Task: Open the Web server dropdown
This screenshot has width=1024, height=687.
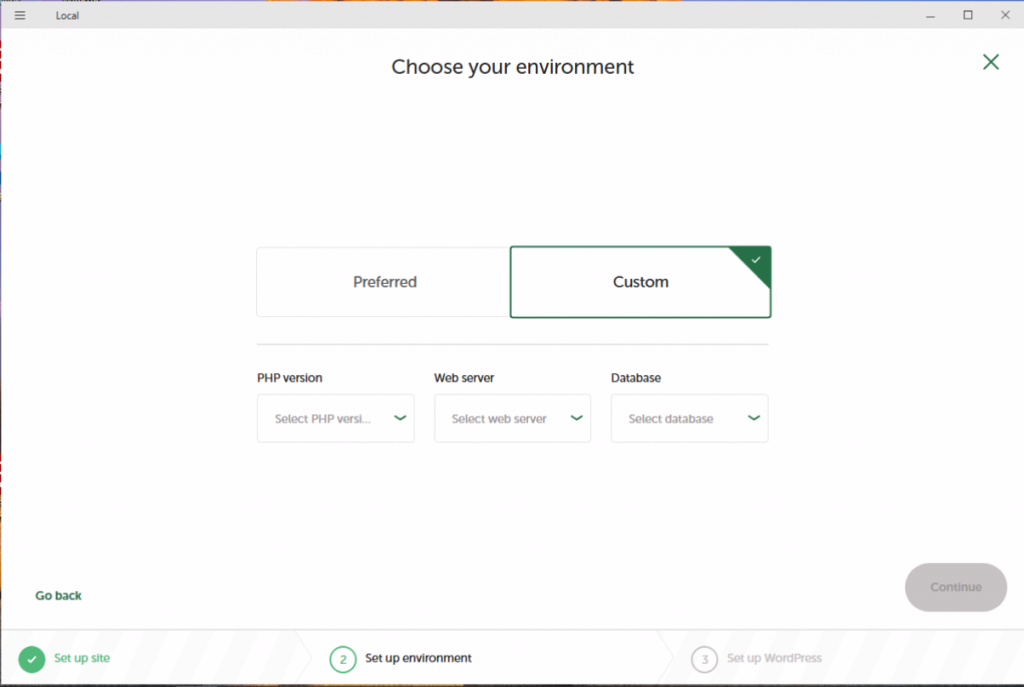Action: tap(513, 418)
